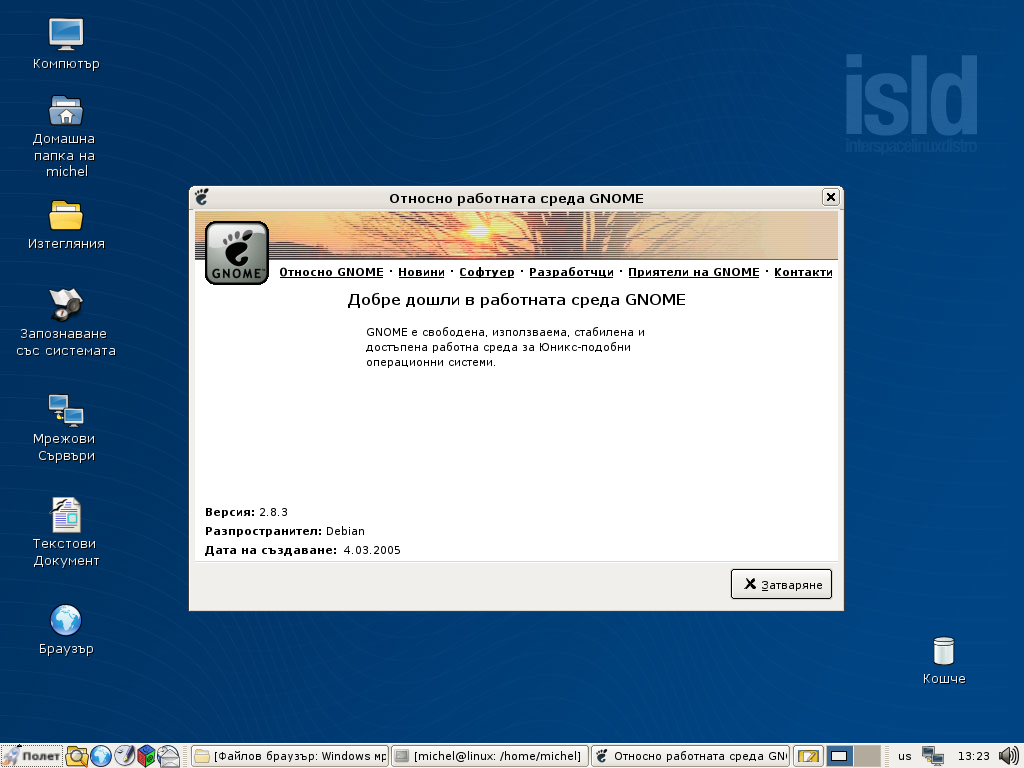Close the Относно работната среда GNOME dialog
Viewport: 1024px width, 768px height.
coord(830,197)
